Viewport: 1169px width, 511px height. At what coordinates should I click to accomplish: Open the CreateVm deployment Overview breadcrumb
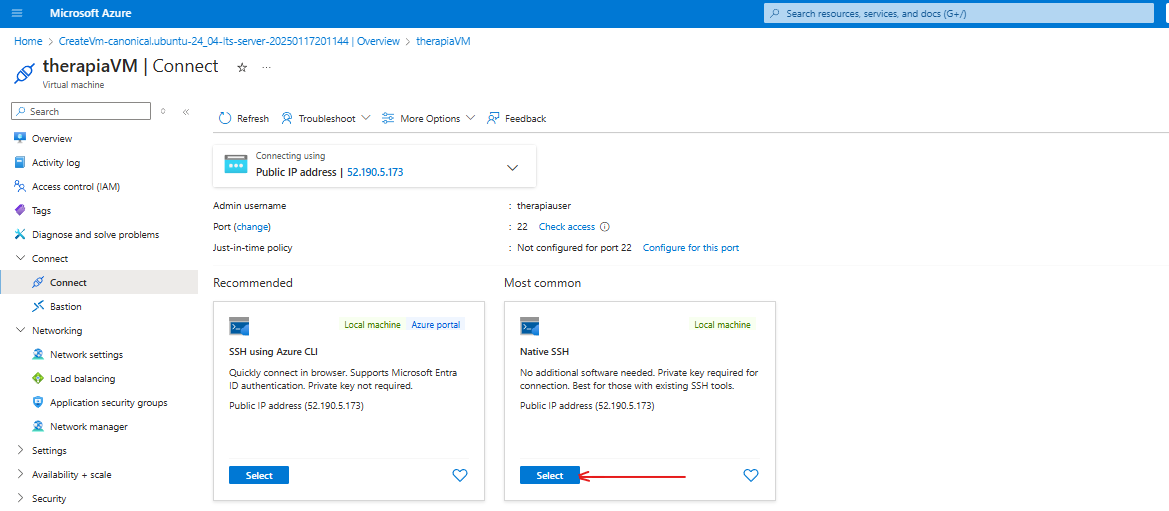click(x=229, y=41)
